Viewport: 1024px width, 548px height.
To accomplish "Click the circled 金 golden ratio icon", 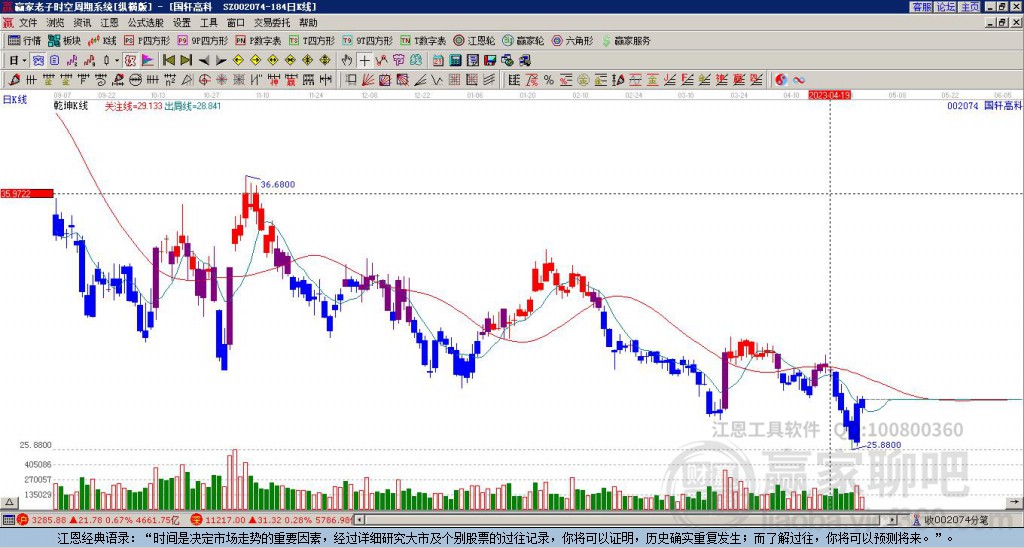I will [x=583, y=80].
